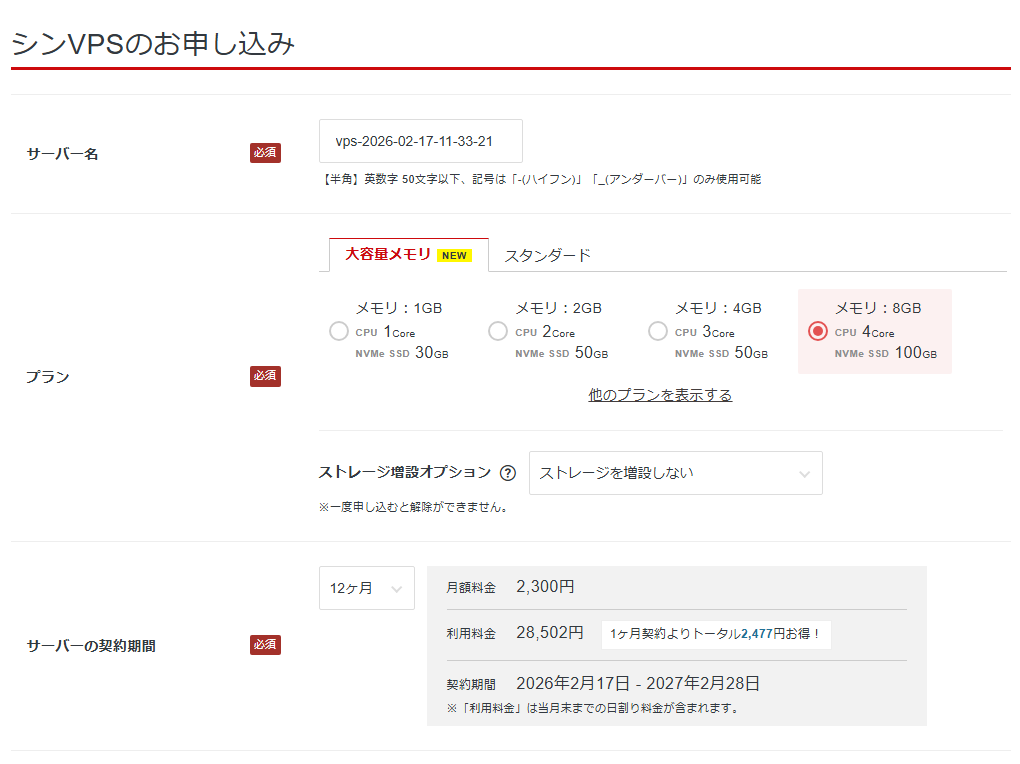This screenshot has height=764, width=1020.
Task: Select the メモリ：1GB plan radio button
Action: pyautogui.click(x=339, y=331)
